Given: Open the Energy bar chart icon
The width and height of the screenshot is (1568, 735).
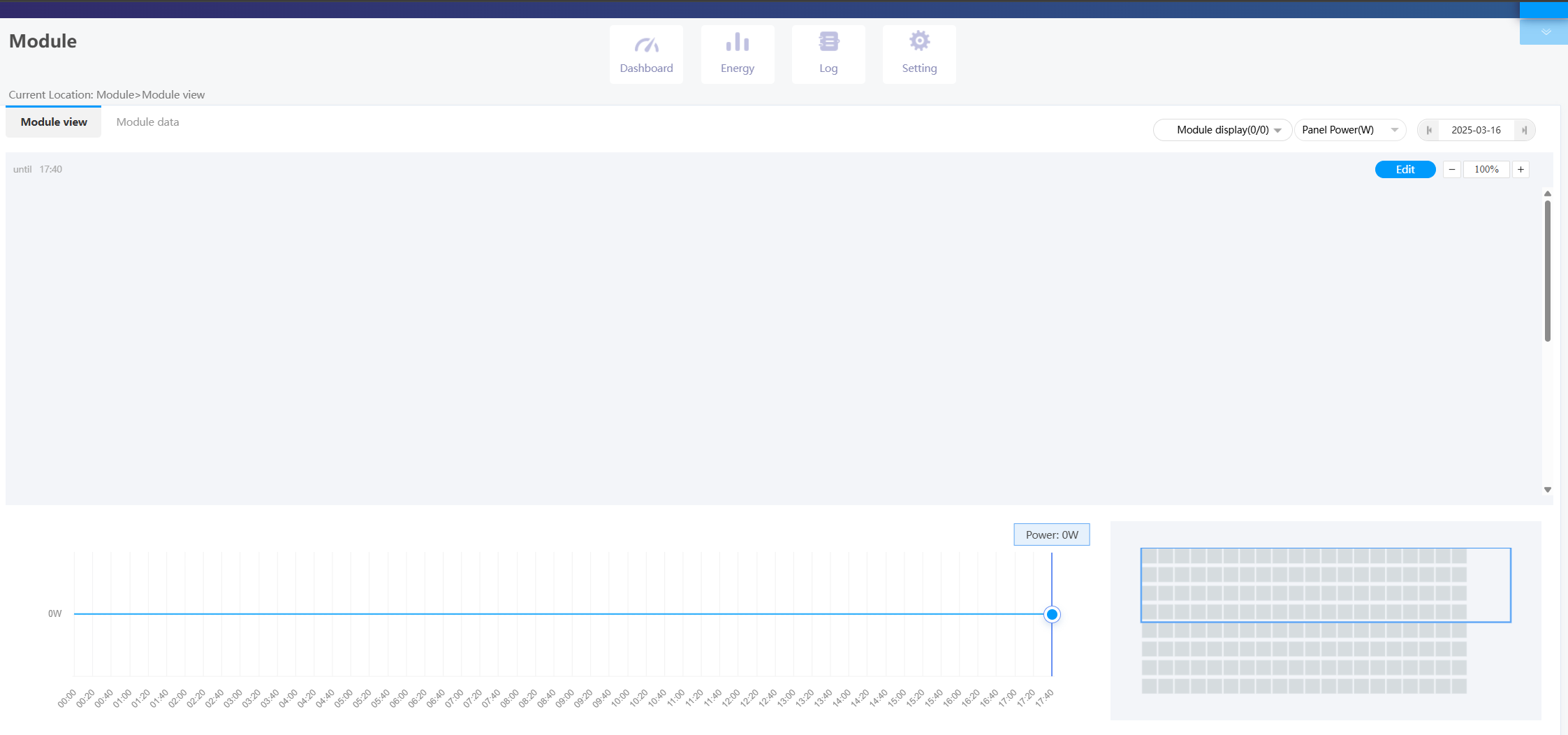Looking at the screenshot, I should pyautogui.click(x=737, y=43).
